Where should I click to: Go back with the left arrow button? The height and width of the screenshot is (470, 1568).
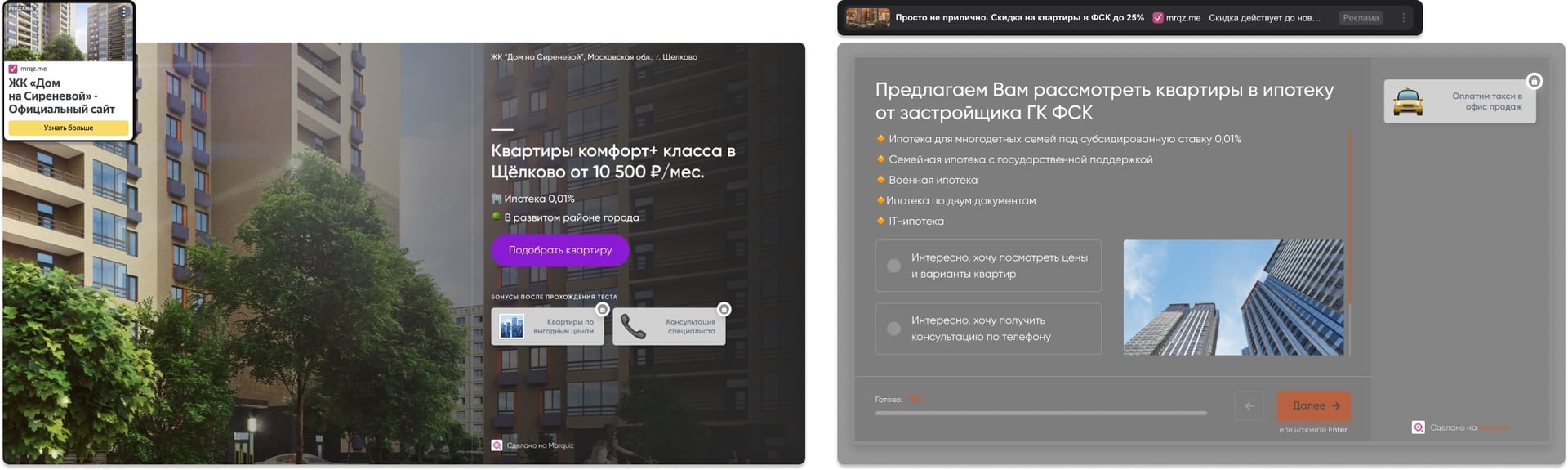point(1249,405)
